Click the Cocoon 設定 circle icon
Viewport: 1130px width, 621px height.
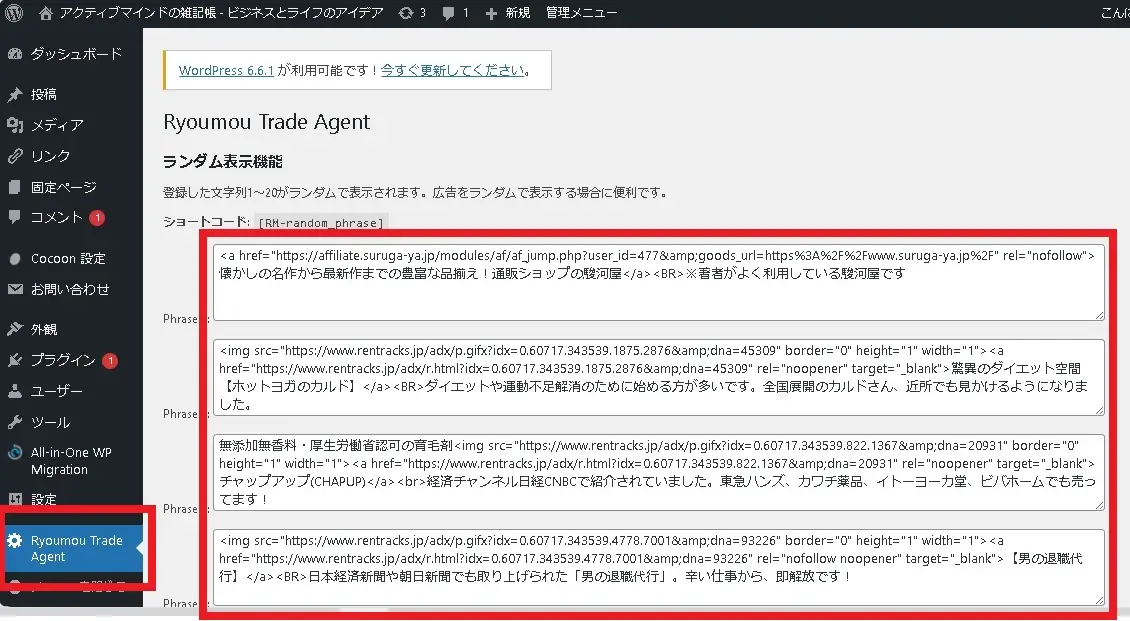coord(14,259)
